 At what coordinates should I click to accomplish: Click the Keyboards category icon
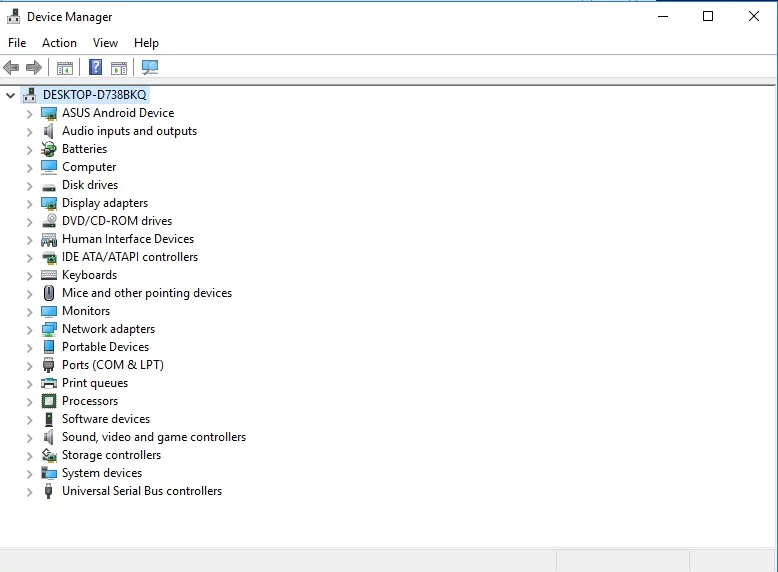tap(49, 275)
